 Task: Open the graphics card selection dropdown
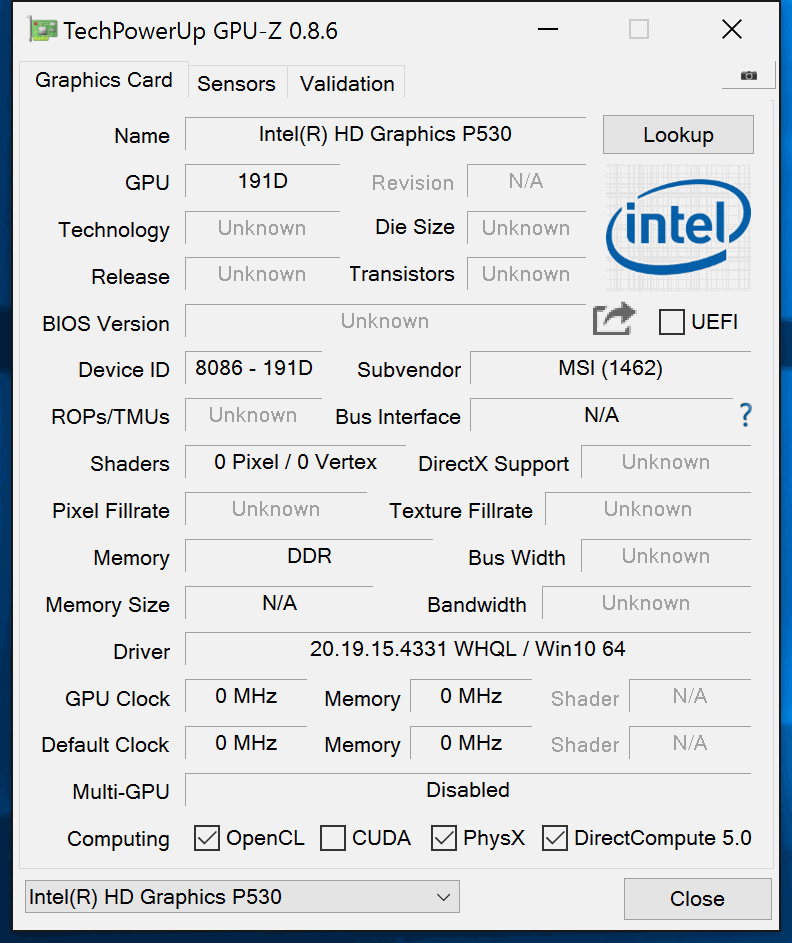pos(241,897)
